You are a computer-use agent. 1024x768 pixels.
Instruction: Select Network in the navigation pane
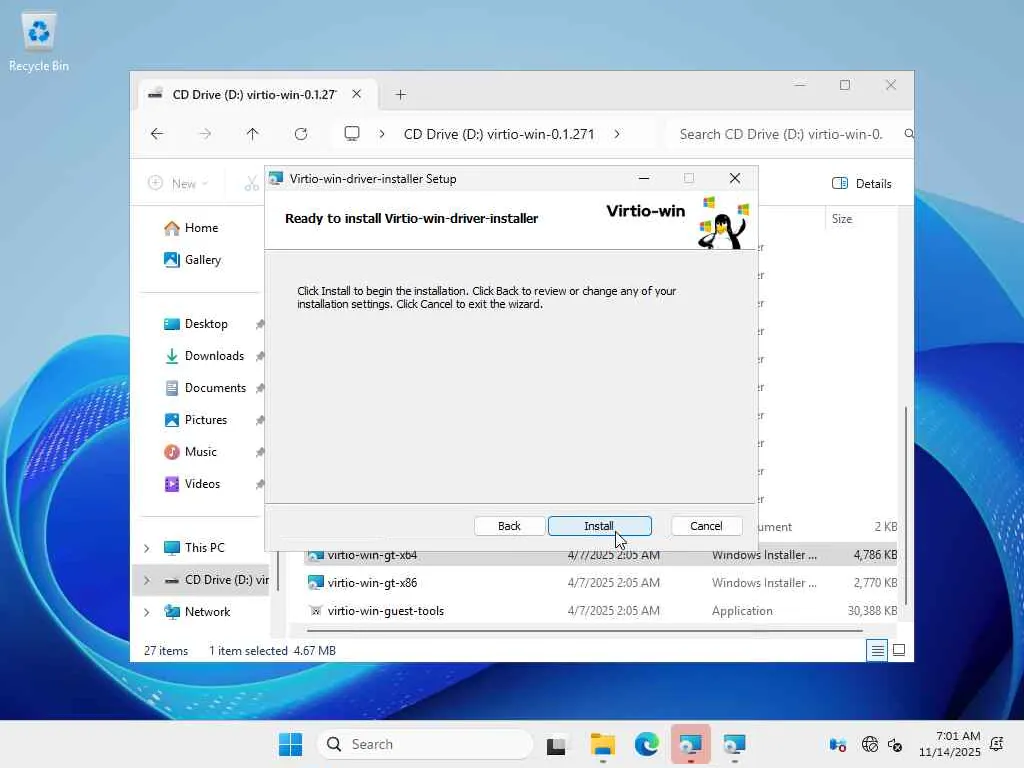pyautogui.click(x=207, y=612)
